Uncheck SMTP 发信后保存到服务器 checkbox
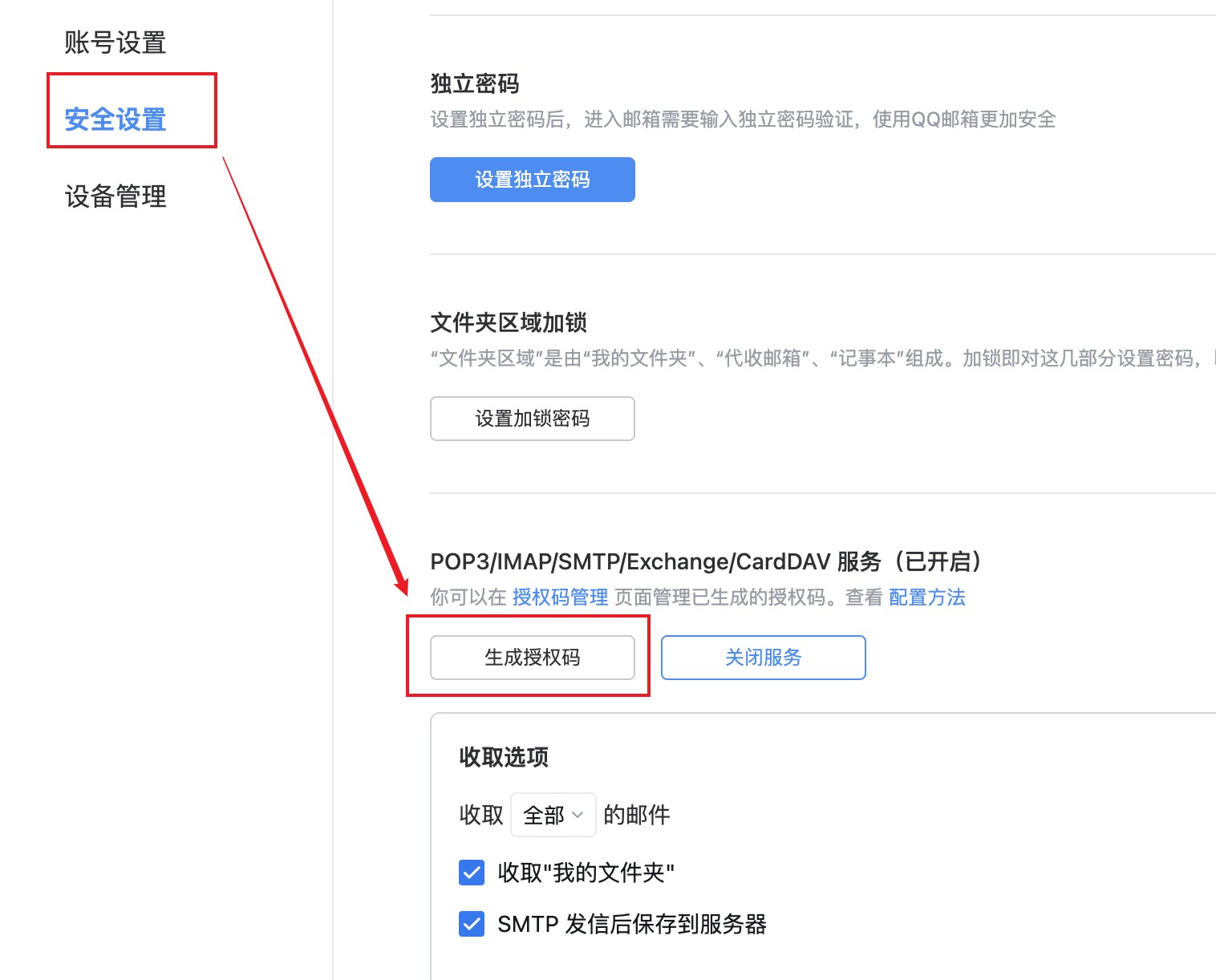1216x980 pixels. coord(472,924)
